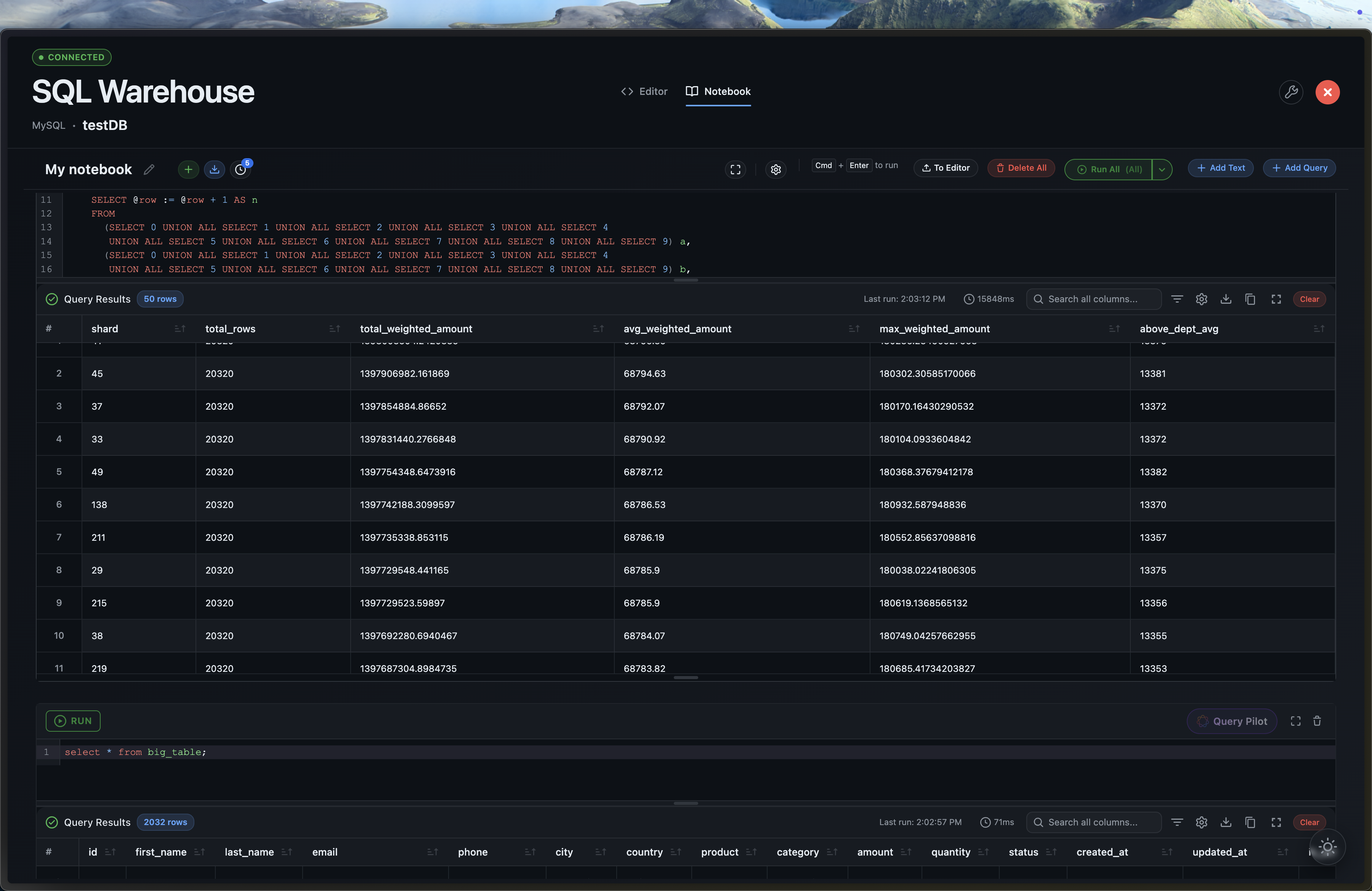
Task: Delete the big_table query cell with trash icon
Action: (x=1317, y=721)
